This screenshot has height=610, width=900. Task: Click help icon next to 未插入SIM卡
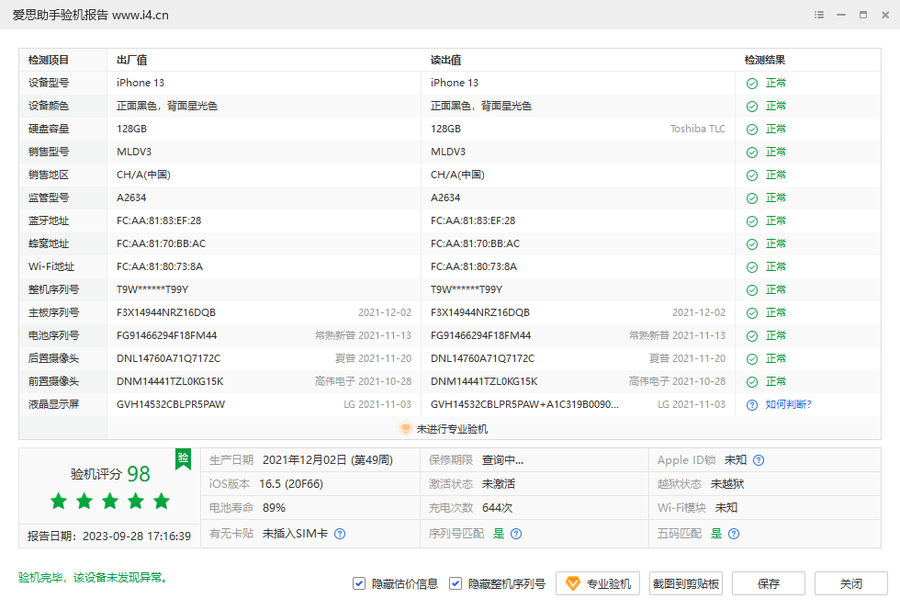point(340,534)
